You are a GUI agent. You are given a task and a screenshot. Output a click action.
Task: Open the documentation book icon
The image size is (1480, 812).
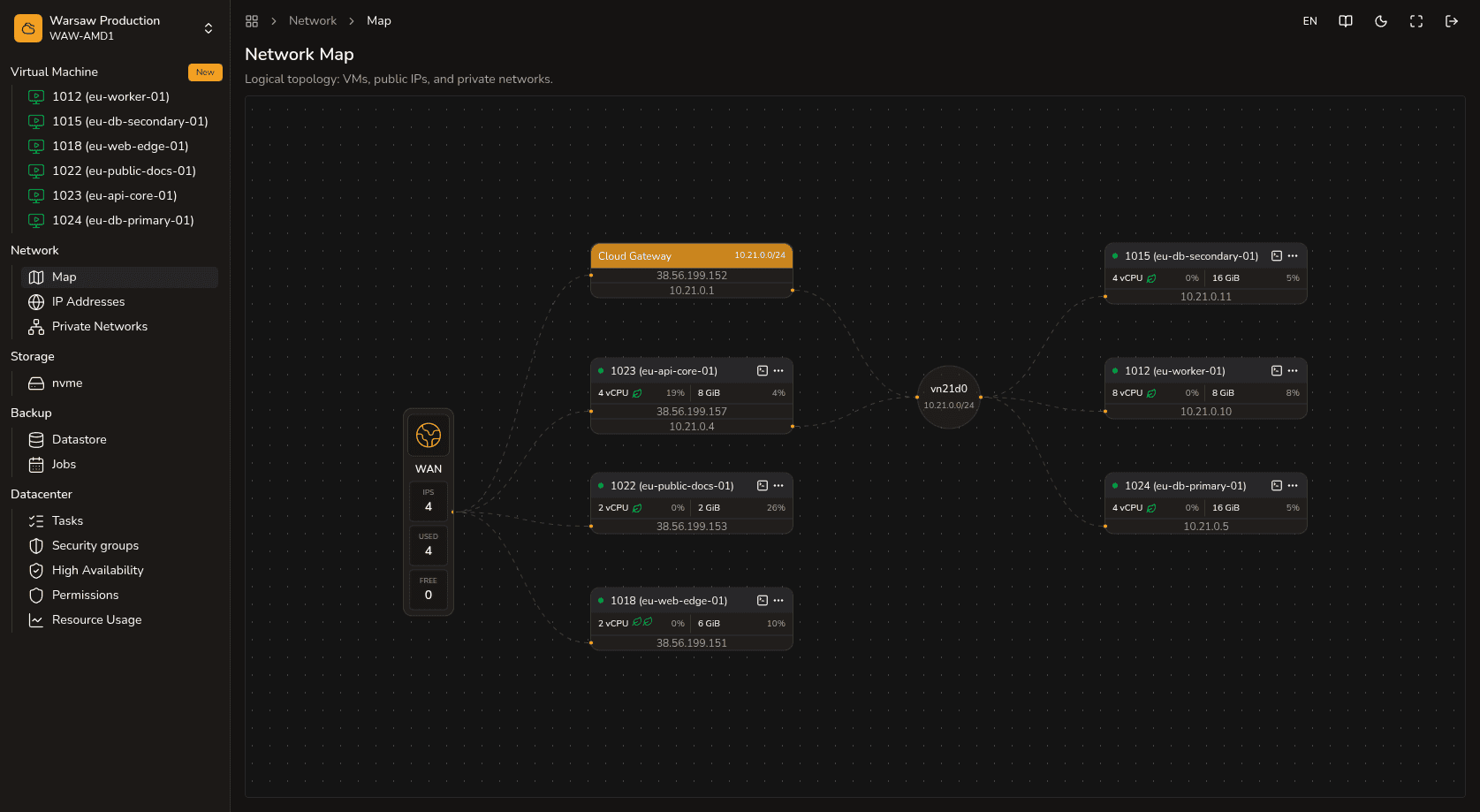click(1346, 21)
